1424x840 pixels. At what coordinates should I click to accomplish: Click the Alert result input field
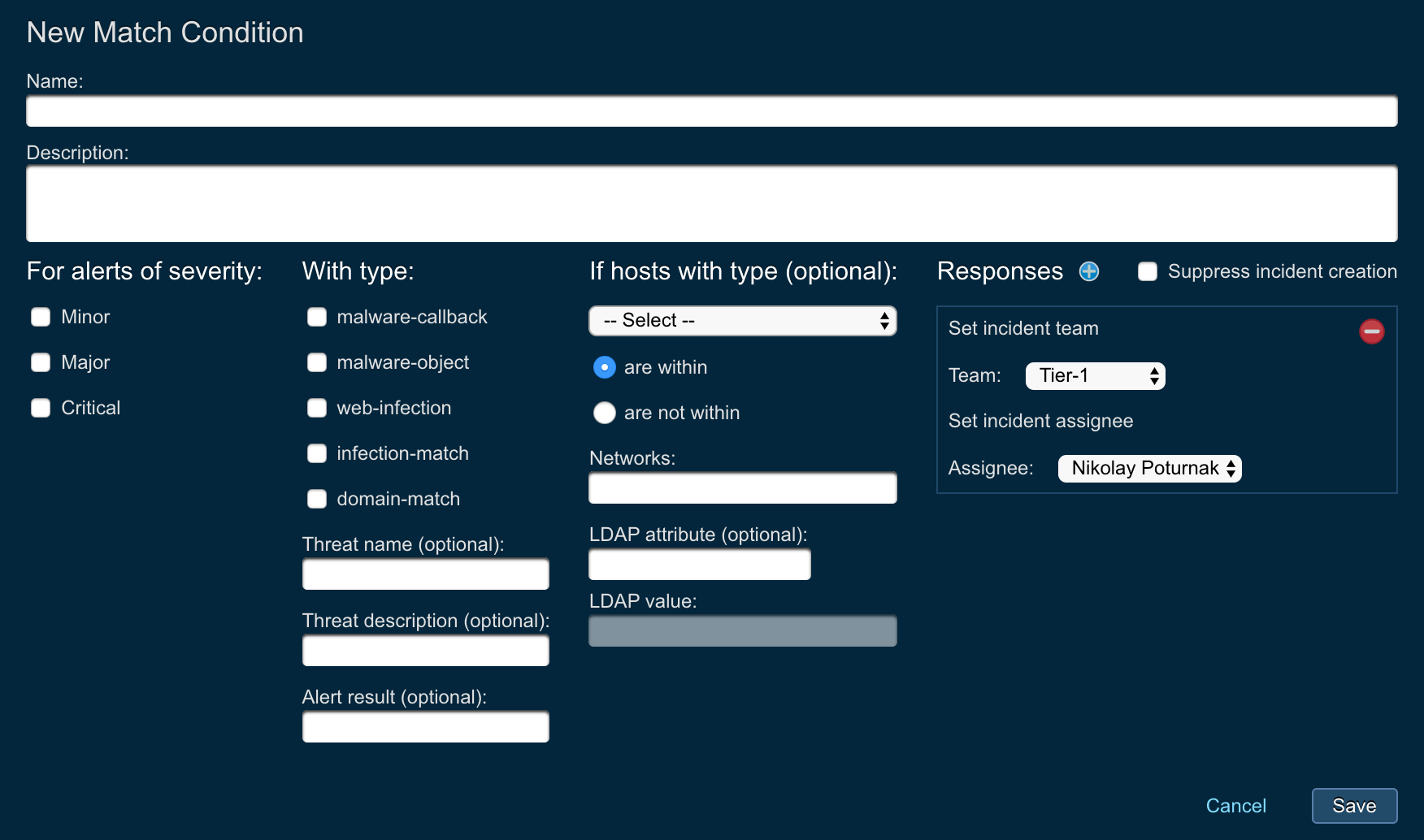pyautogui.click(x=425, y=727)
